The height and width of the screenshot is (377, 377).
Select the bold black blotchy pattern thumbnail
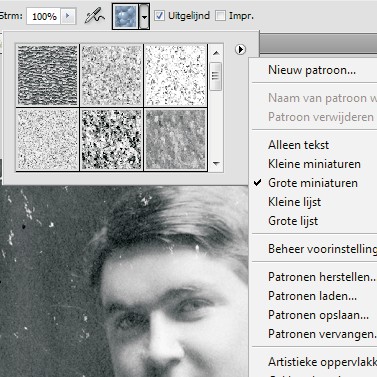(x=111, y=139)
